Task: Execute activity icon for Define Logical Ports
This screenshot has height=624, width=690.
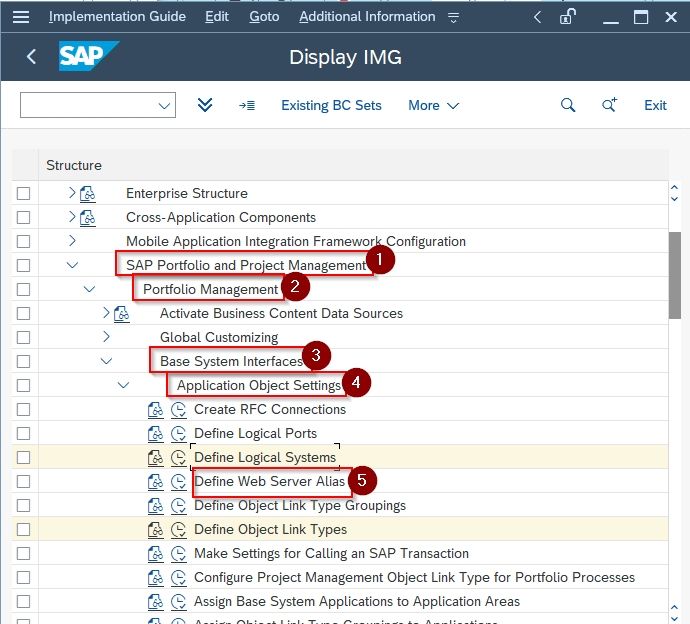Action: pyautogui.click(x=179, y=433)
